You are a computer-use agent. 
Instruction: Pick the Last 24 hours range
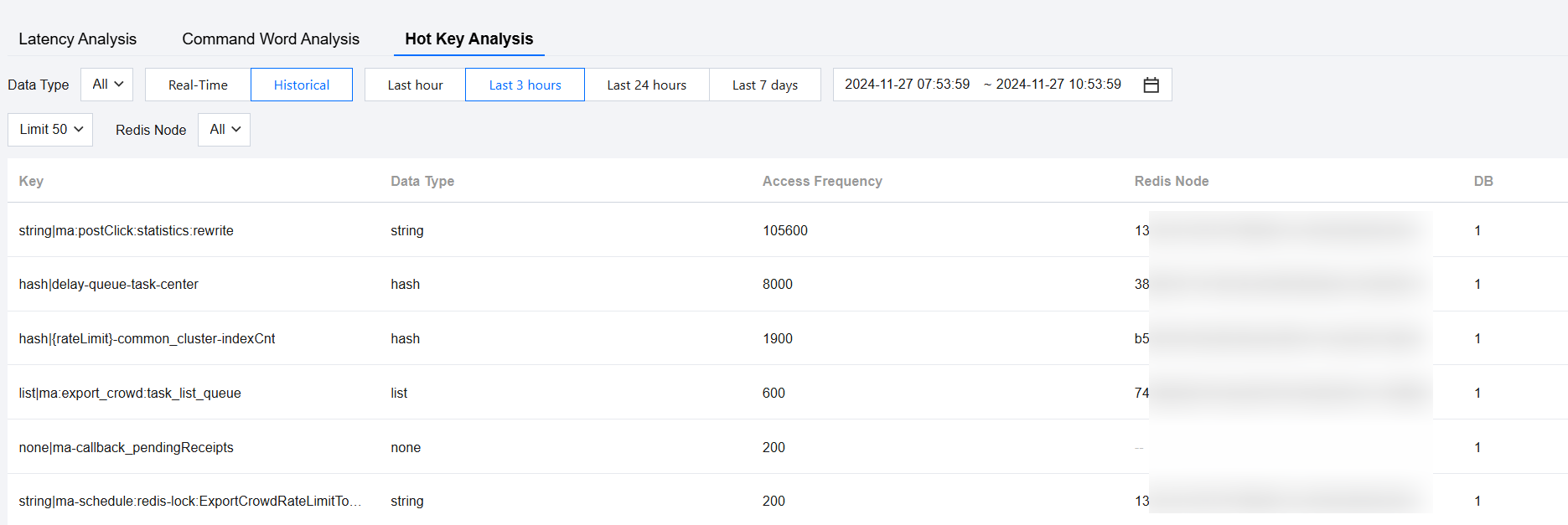tap(646, 85)
